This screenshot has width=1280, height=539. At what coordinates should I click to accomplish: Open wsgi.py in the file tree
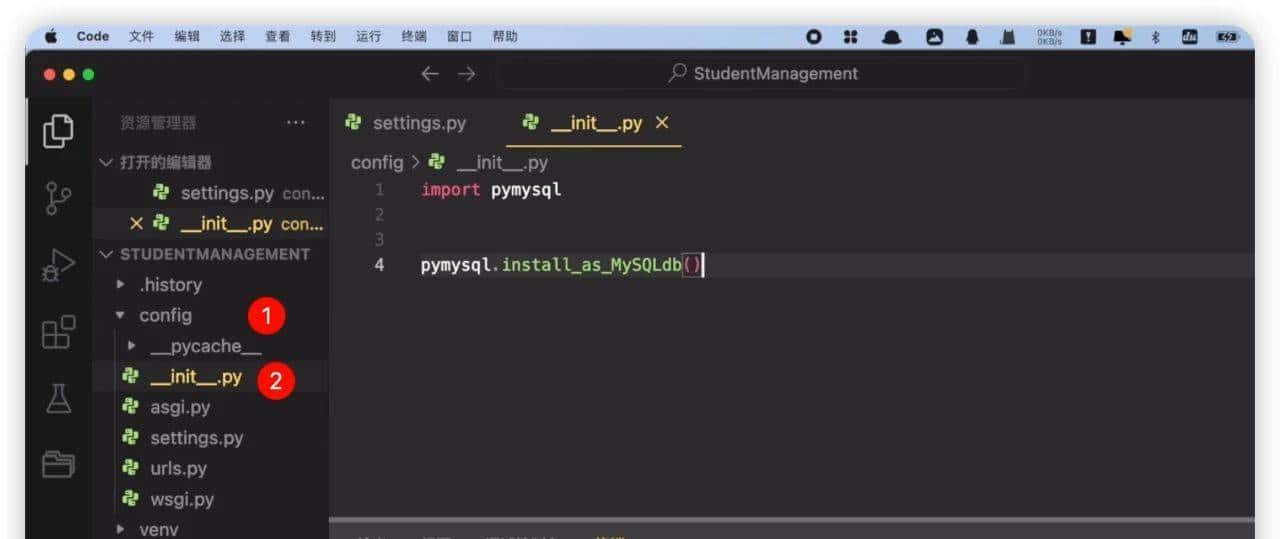click(211, 499)
